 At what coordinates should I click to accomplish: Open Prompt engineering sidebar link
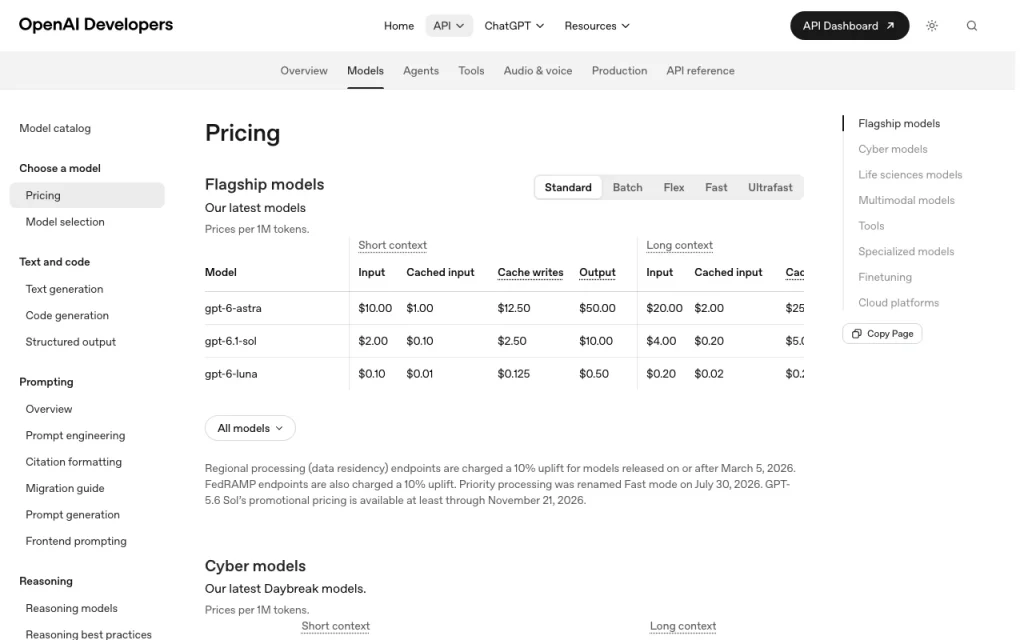click(75, 436)
